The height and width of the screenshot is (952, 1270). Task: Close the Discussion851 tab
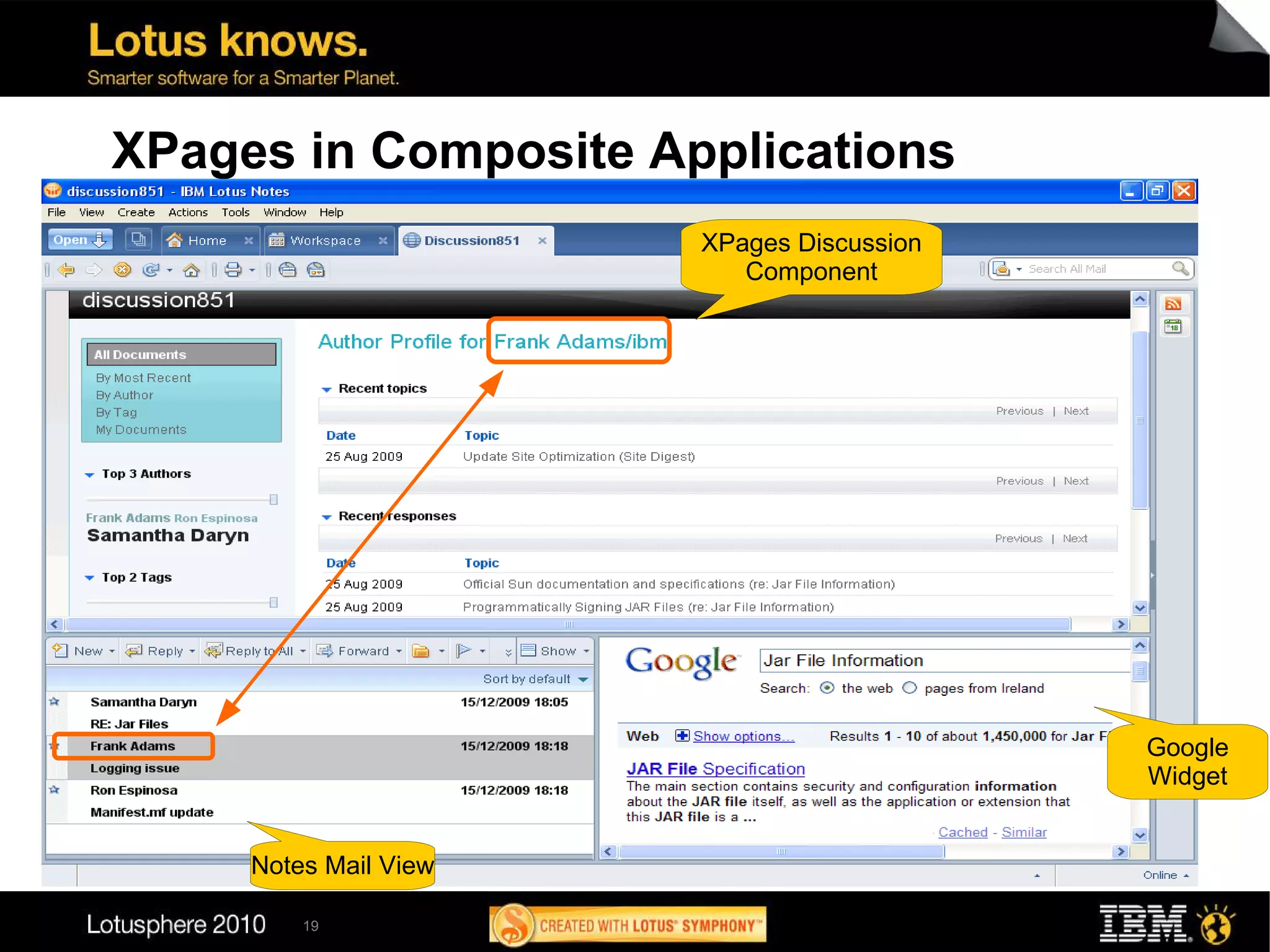coord(542,241)
